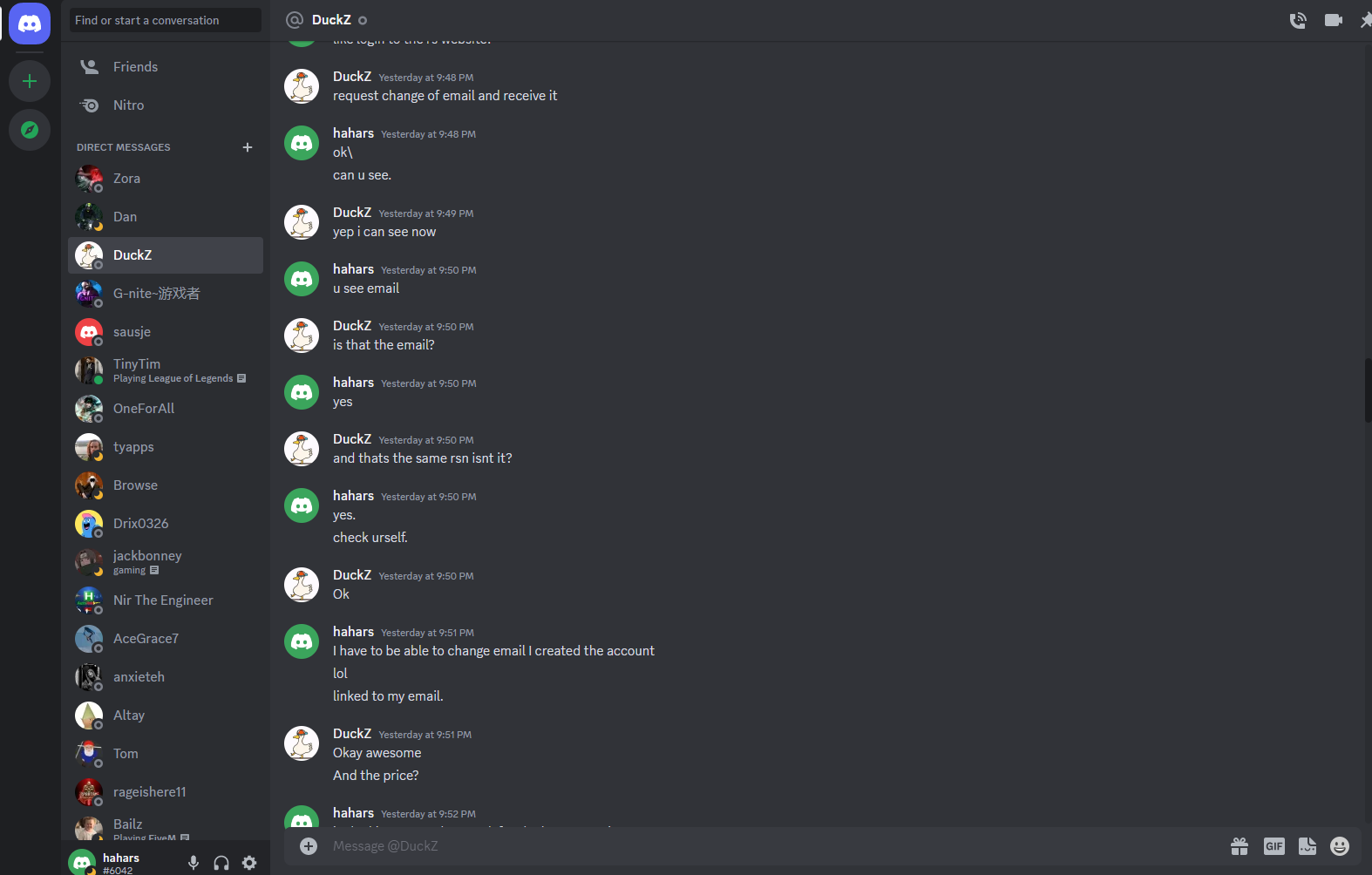Click the Find or start a conversation box
1372x875 pixels.
166,20
